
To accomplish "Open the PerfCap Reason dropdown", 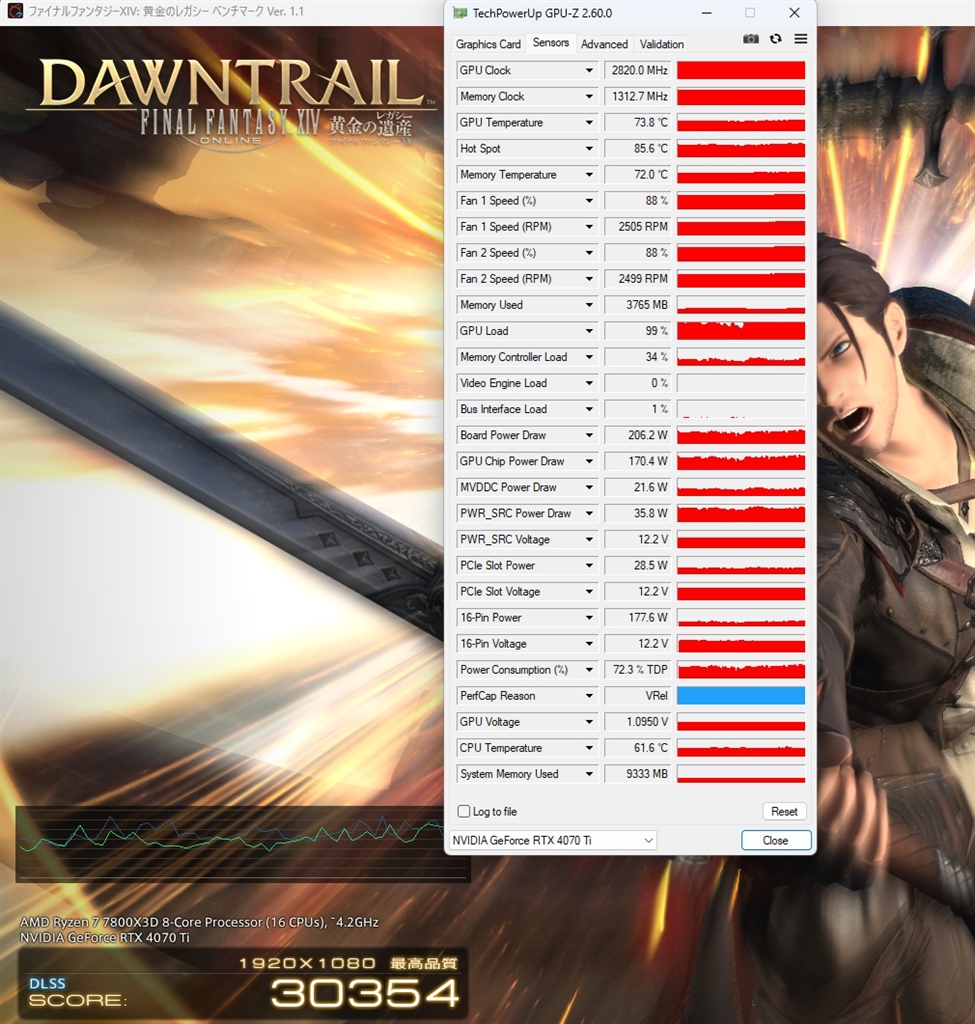I will pyautogui.click(x=589, y=696).
